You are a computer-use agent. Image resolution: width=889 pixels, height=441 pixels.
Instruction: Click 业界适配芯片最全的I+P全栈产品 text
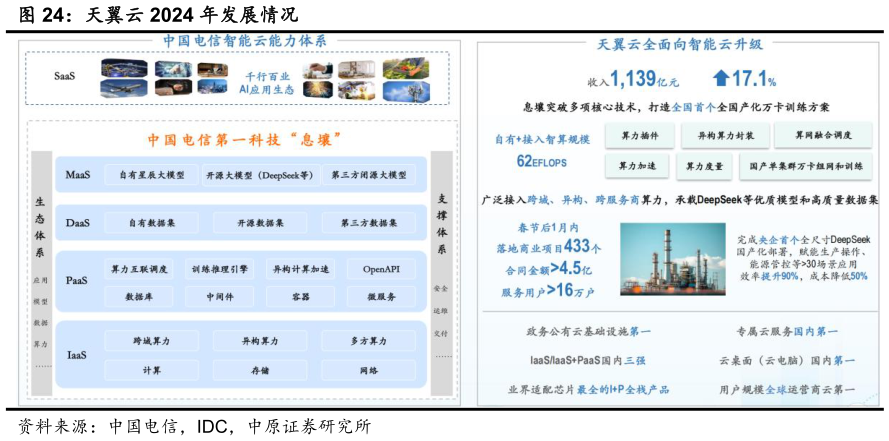589,389
